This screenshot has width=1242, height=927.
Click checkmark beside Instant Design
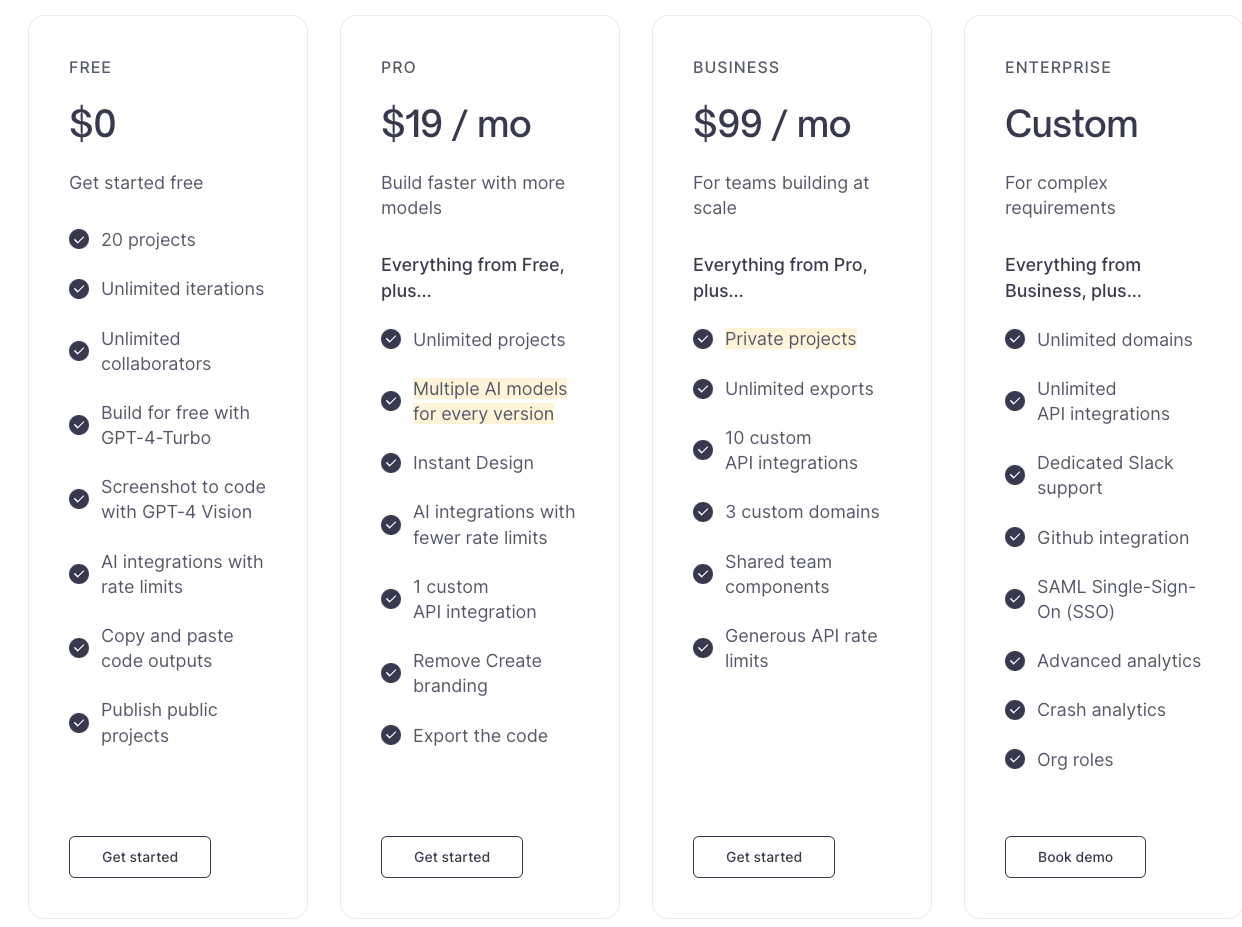pos(391,463)
